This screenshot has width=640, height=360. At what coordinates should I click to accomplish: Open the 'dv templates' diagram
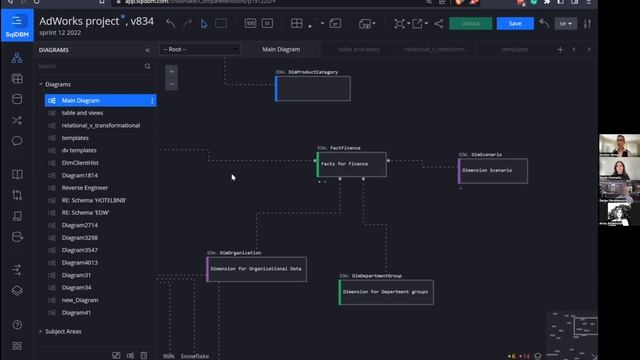(x=79, y=150)
